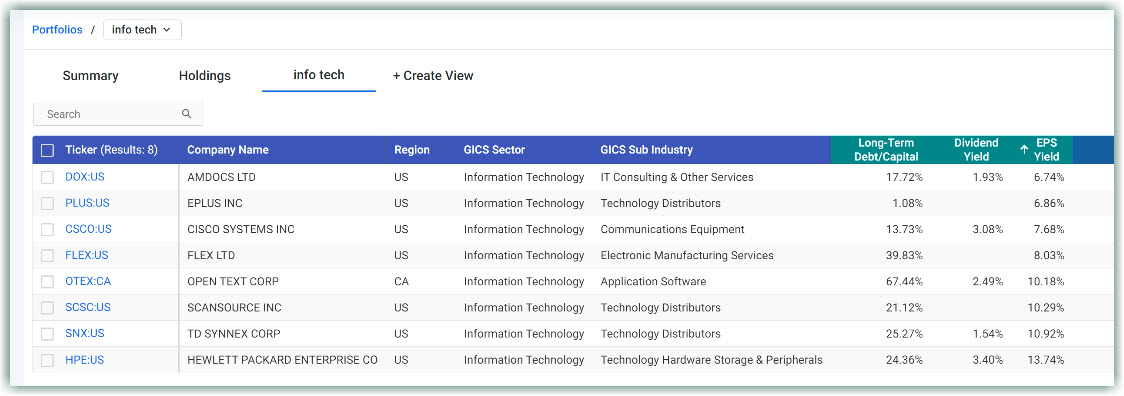
Task: Select FLEX LTD company name cell
Action: [x=211, y=255]
